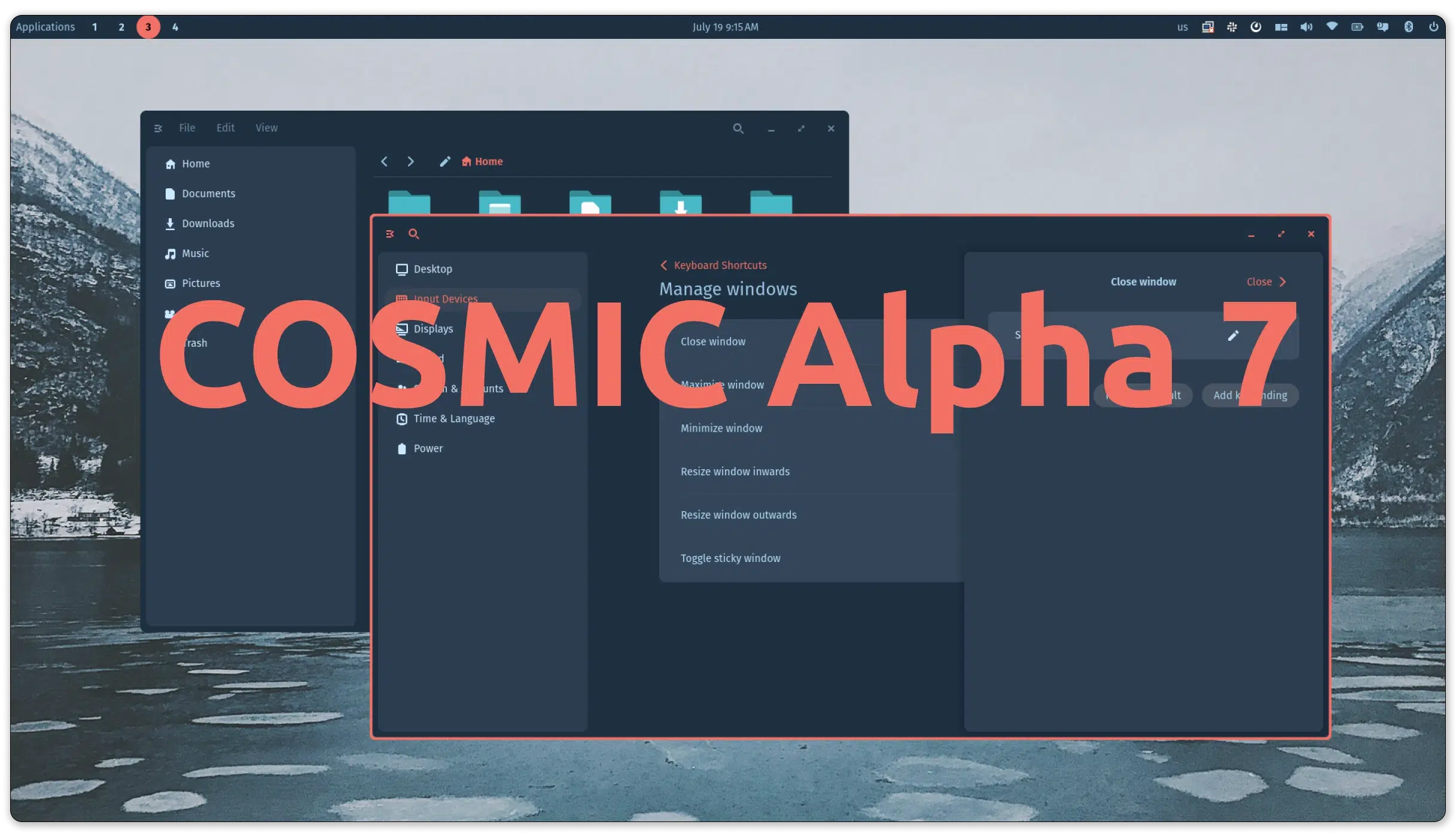
Task: Switch to workspace 4
Action: click(175, 27)
